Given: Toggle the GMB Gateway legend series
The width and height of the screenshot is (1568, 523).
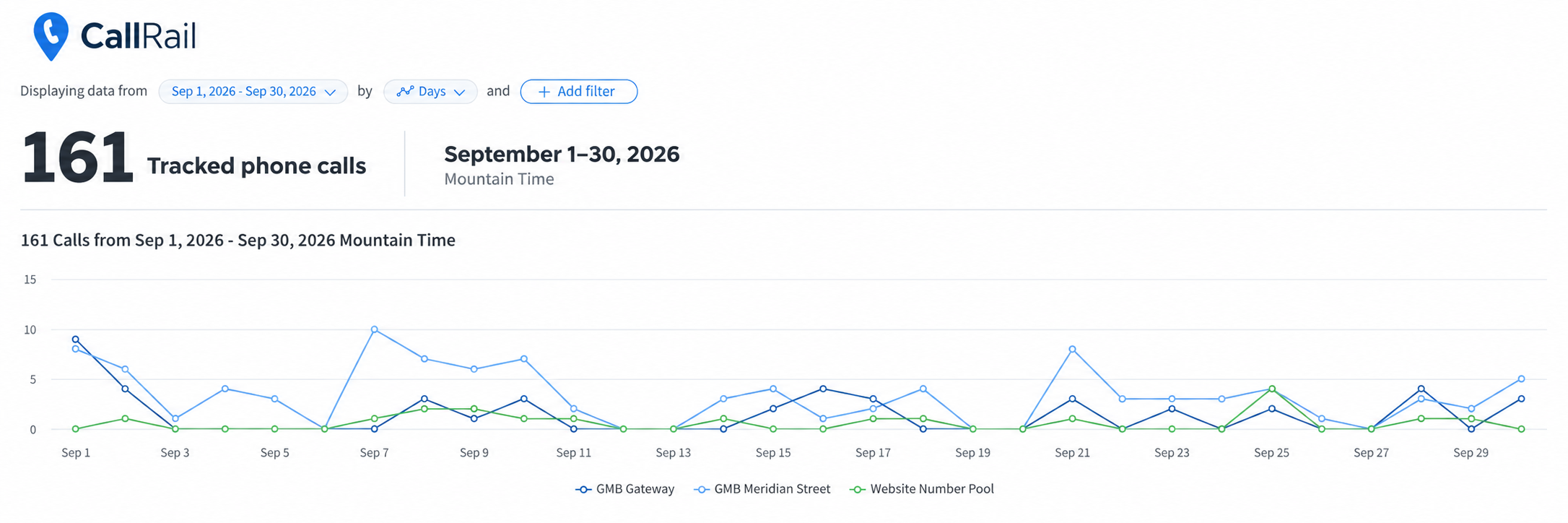Looking at the screenshot, I should [x=625, y=489].
